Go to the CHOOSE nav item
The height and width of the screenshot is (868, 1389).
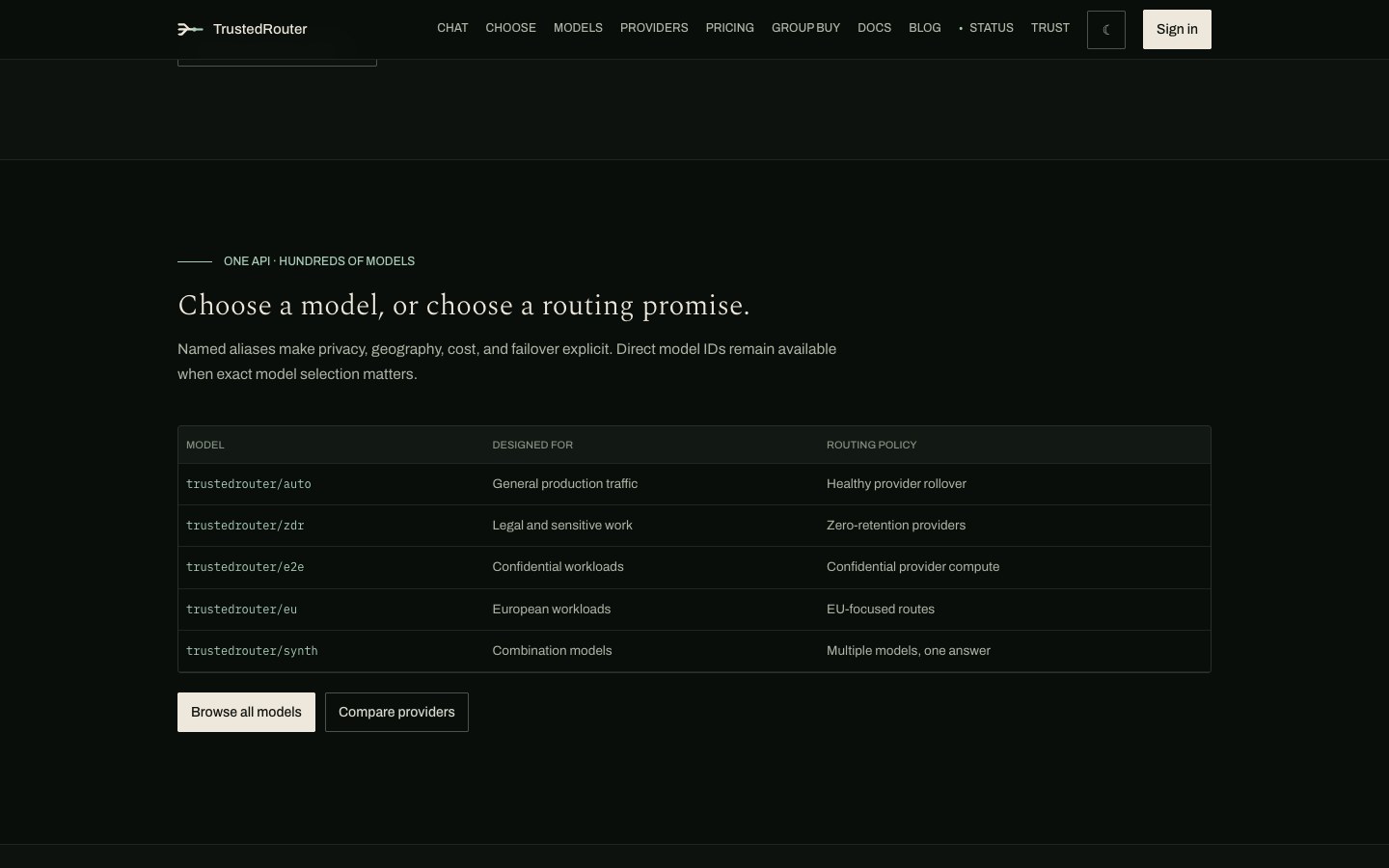(x=510, y=28)
